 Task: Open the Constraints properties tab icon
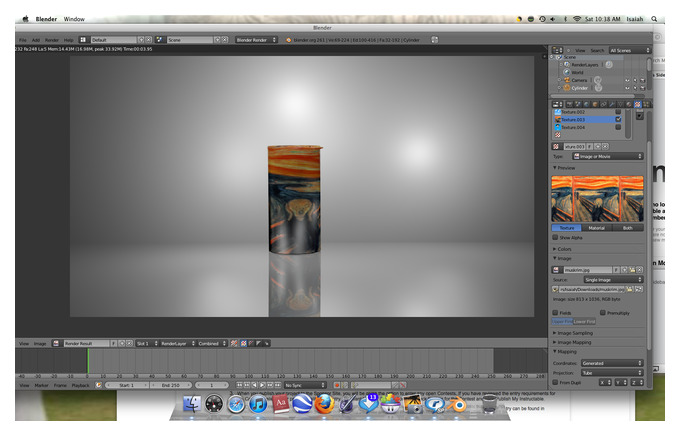pos(603,104)
